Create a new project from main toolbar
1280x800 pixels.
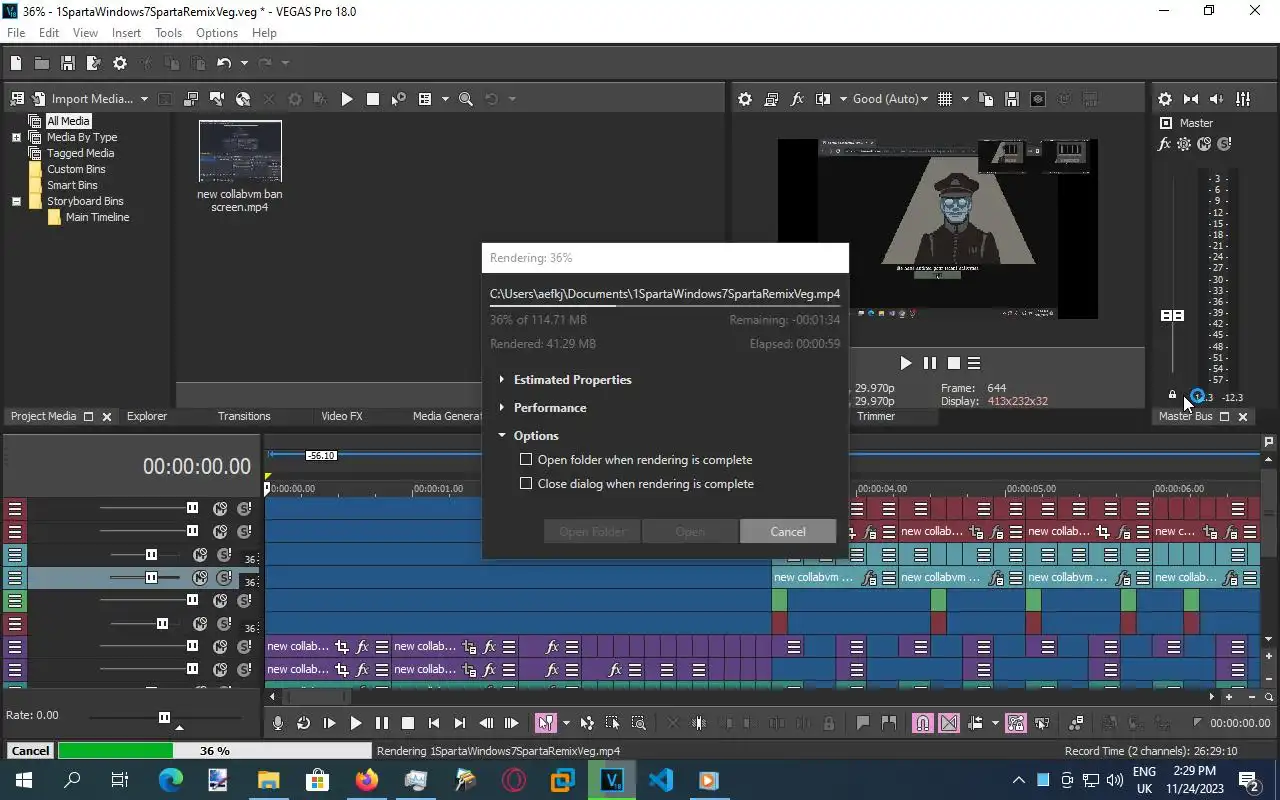pyautogui.click(x=16, y=63)
